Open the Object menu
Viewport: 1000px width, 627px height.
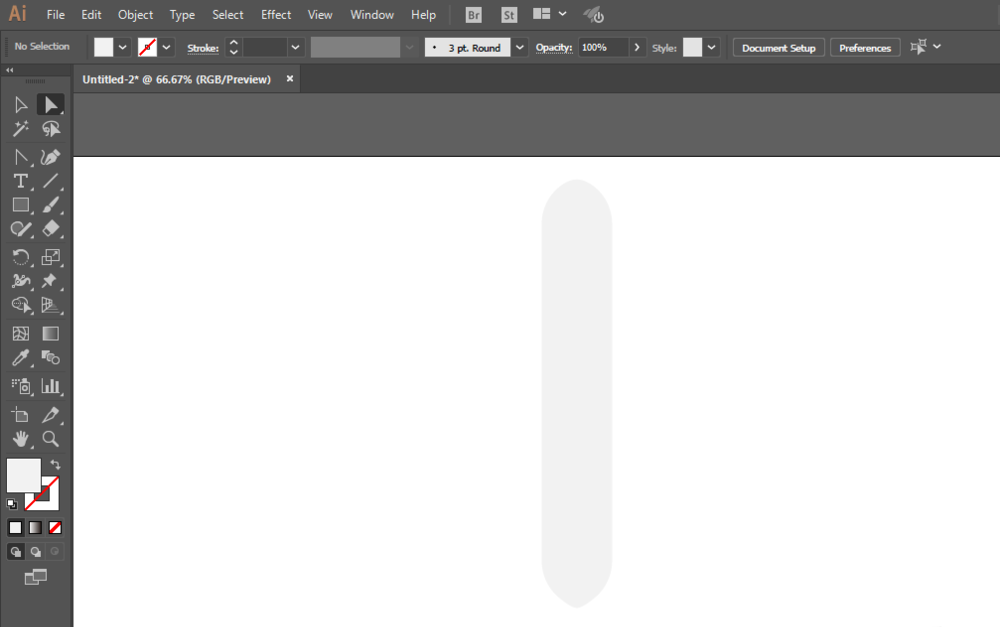click(135, 15)
